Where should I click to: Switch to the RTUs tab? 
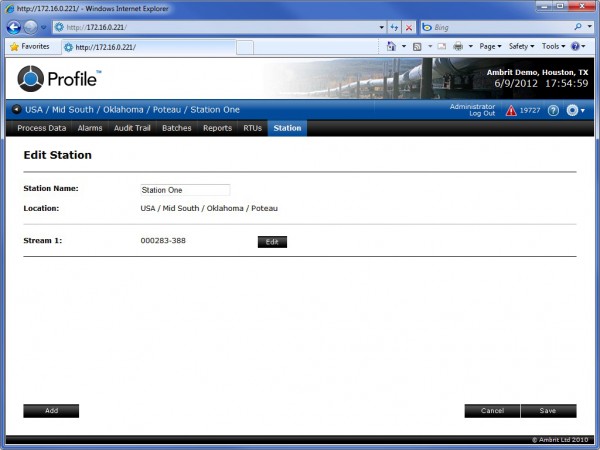click(x=253, y=128)
